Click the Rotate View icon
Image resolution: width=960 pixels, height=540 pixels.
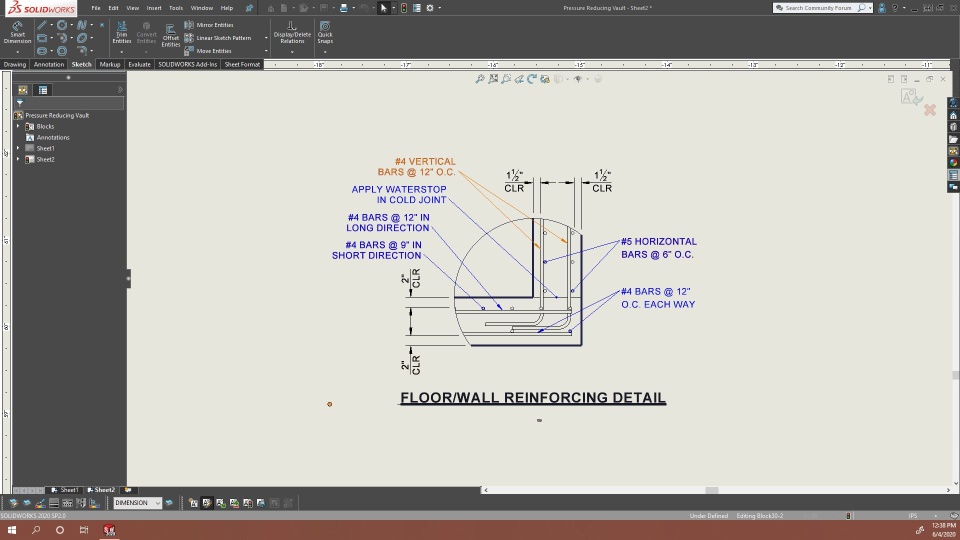531,79
